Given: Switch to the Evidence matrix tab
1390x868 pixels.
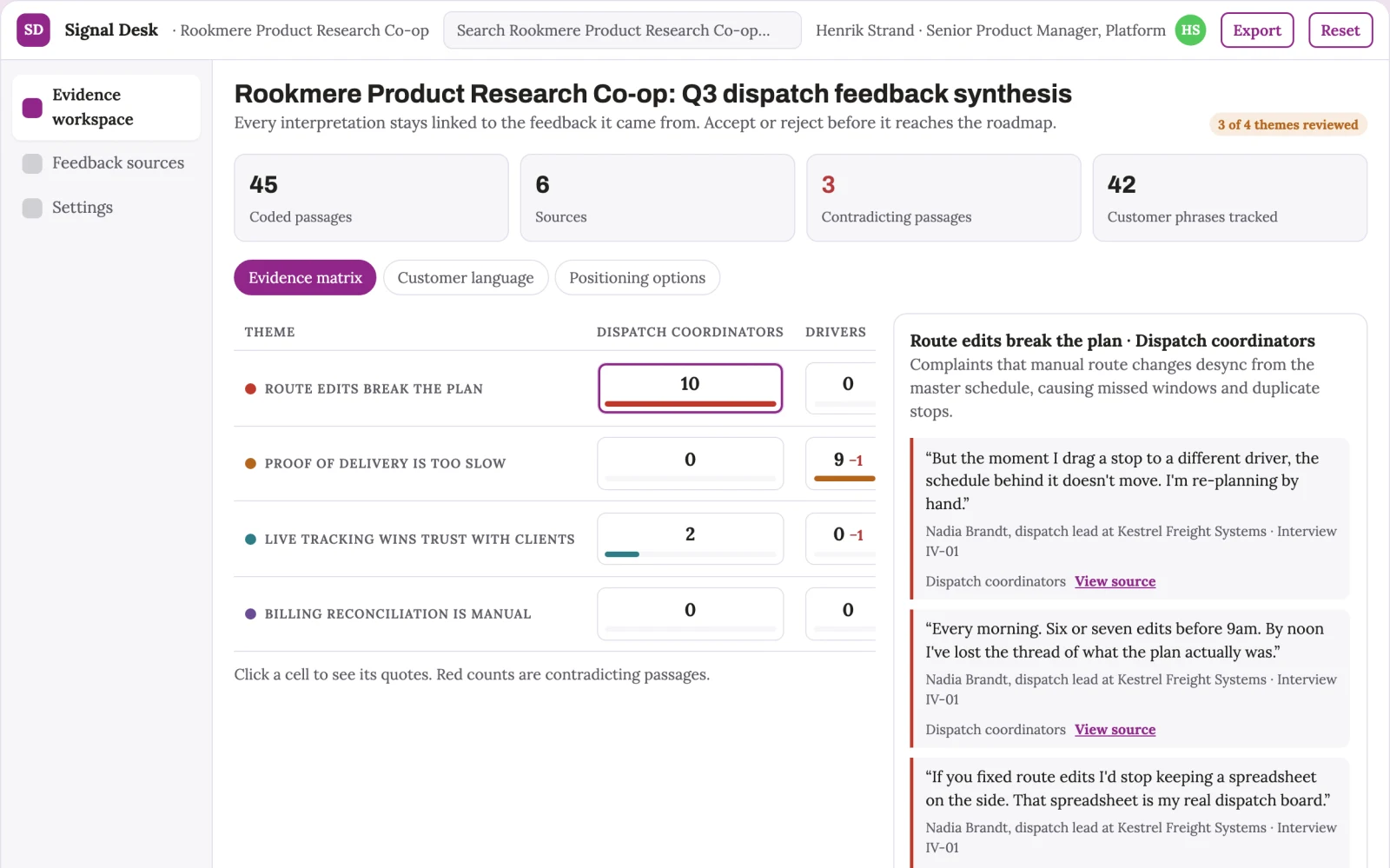Looking at the screenshot, I should tap(305, 278).
